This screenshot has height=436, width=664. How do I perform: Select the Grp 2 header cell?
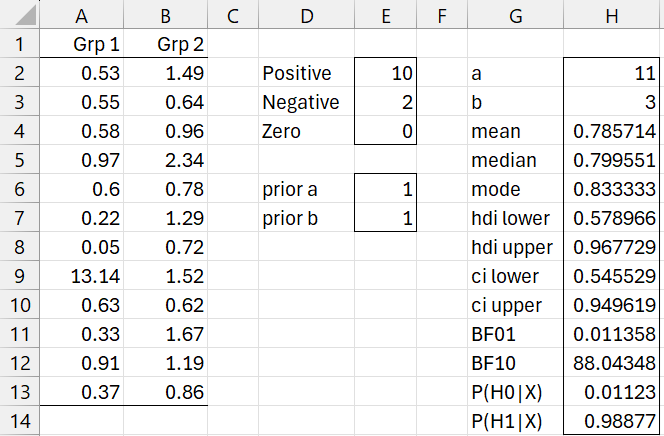[166, 45]
